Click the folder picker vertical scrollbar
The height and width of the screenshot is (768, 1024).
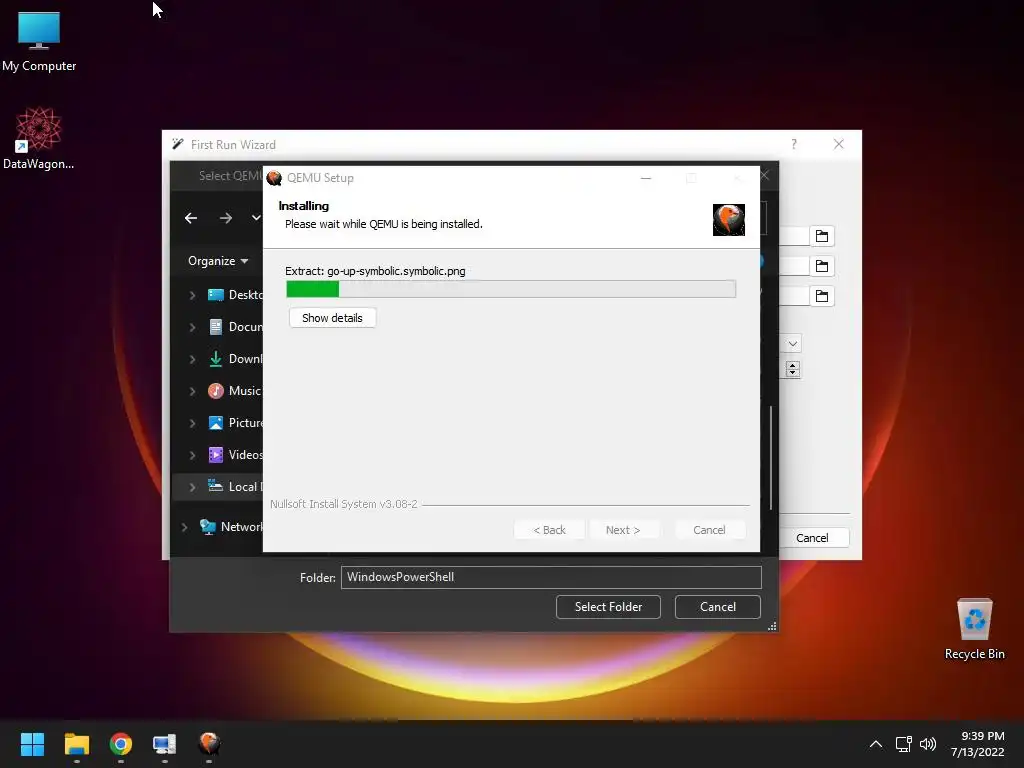coord(771,458)
